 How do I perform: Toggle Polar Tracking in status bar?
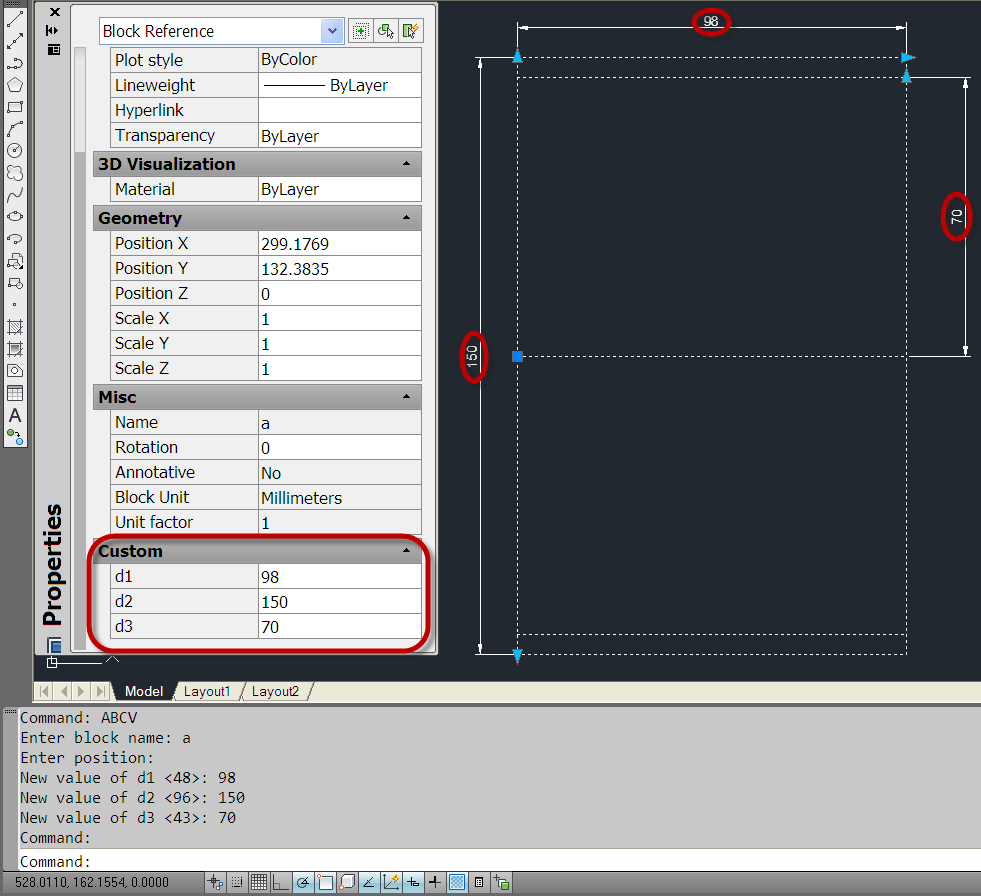(303, 882)
